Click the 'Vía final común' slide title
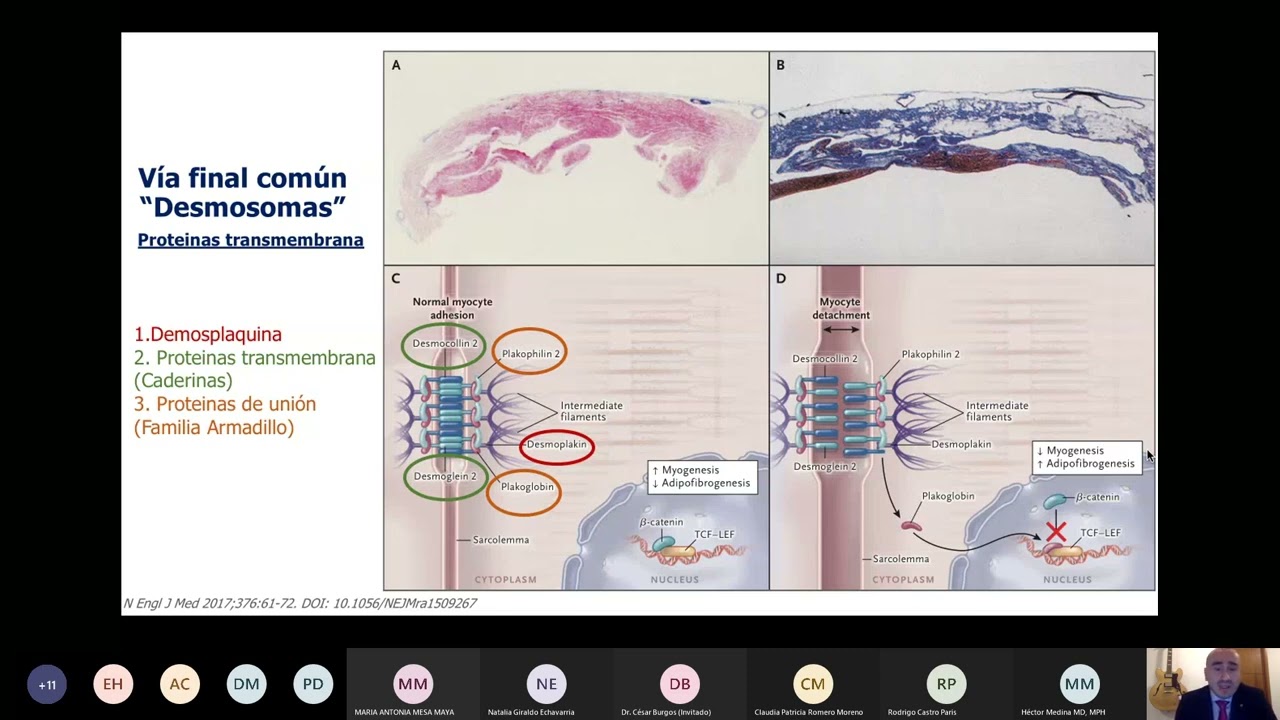 point(242,178)
